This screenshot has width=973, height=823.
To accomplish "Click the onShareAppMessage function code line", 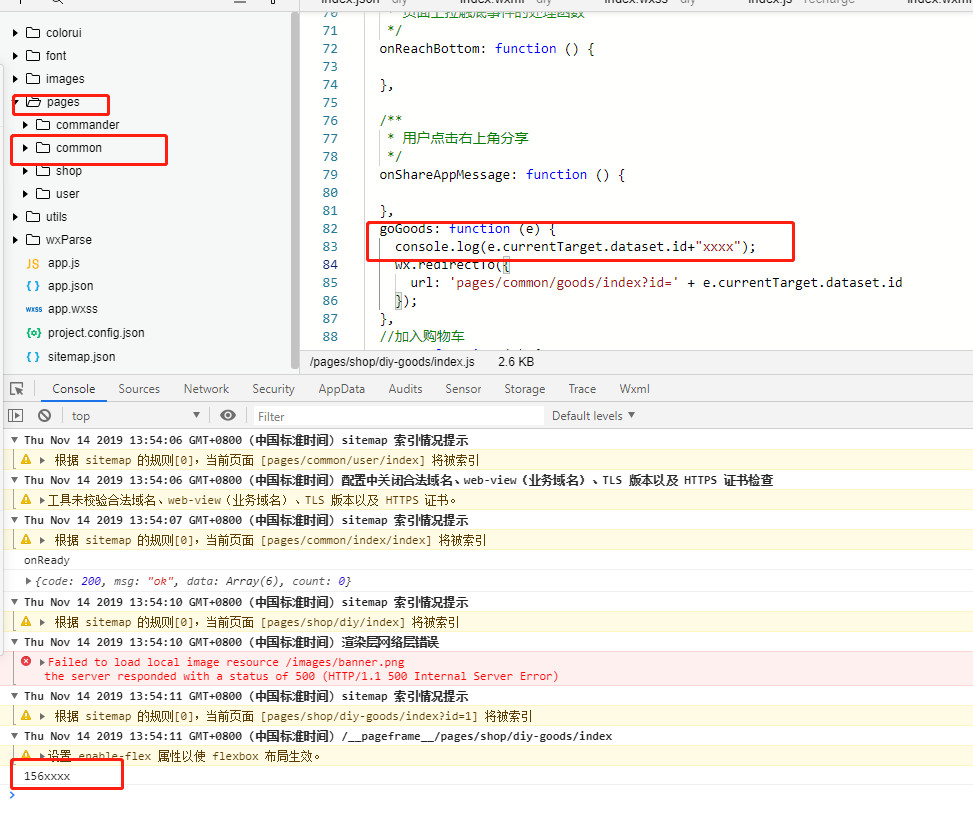I will click(x=502, y=174).
